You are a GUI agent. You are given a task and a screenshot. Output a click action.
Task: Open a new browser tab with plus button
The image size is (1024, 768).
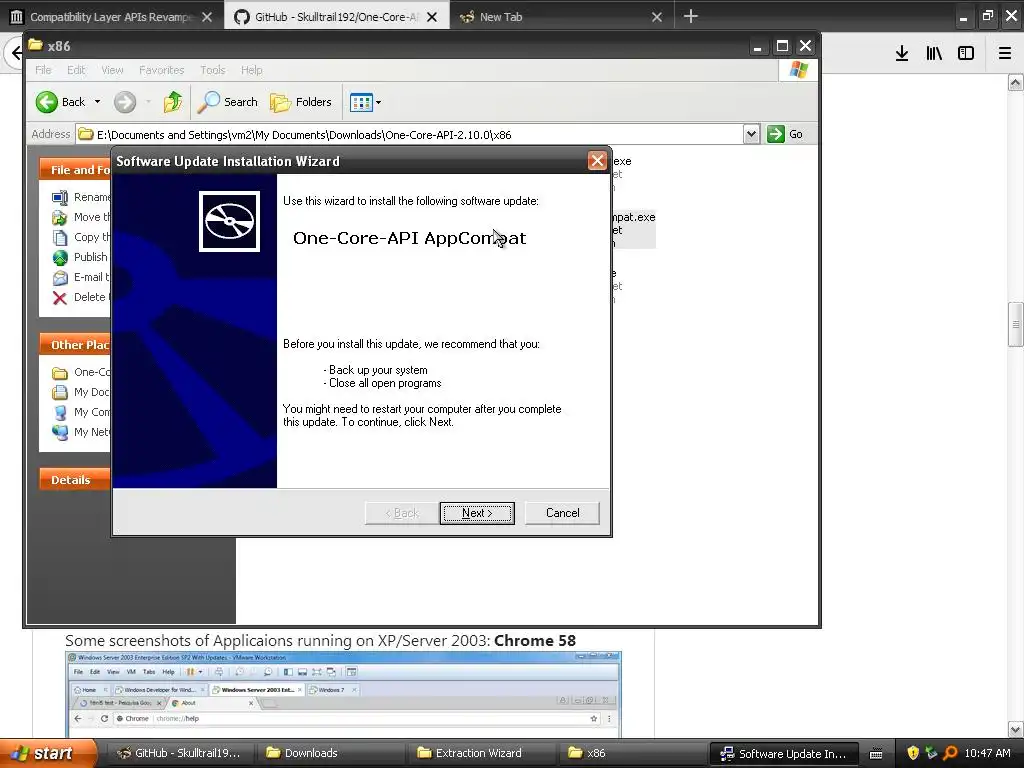[x=690, y=16]
